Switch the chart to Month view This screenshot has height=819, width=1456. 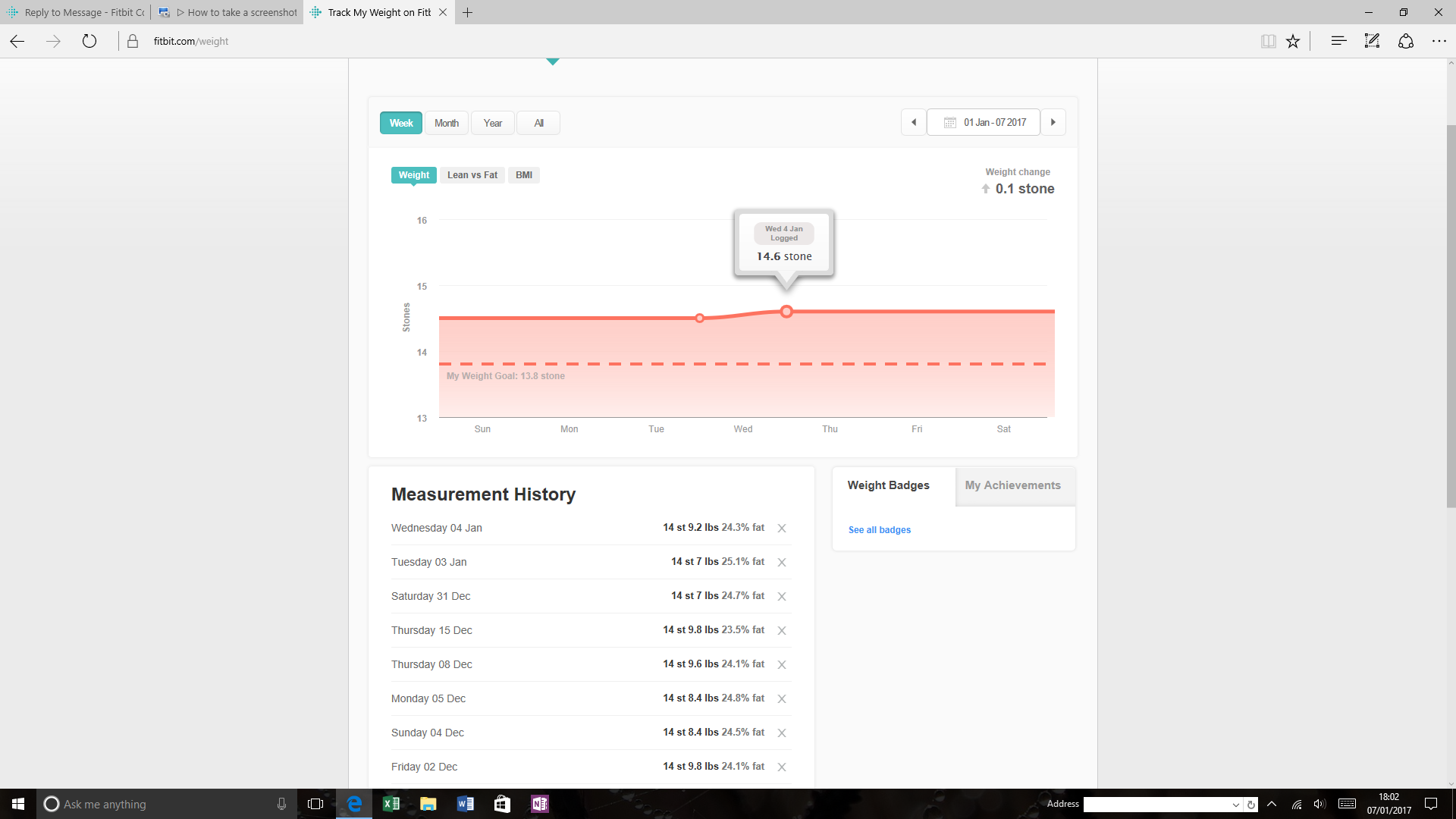(x=446, y=123)
